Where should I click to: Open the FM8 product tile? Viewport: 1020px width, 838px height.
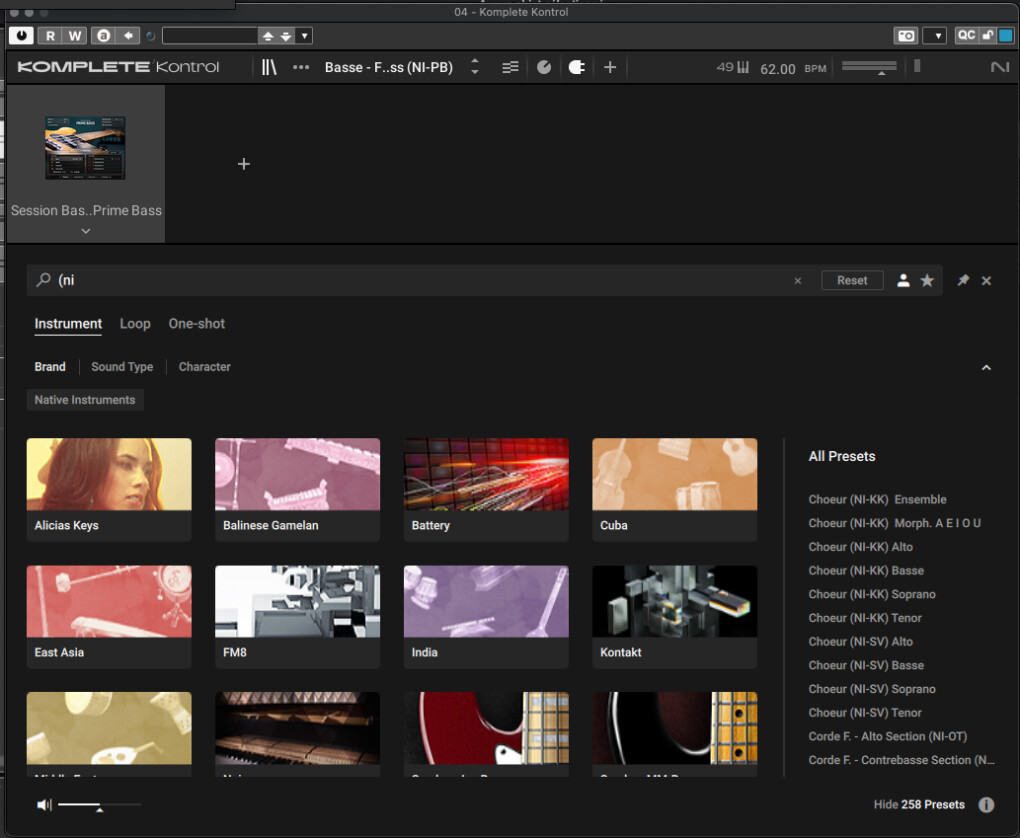[x=297, y=616]
